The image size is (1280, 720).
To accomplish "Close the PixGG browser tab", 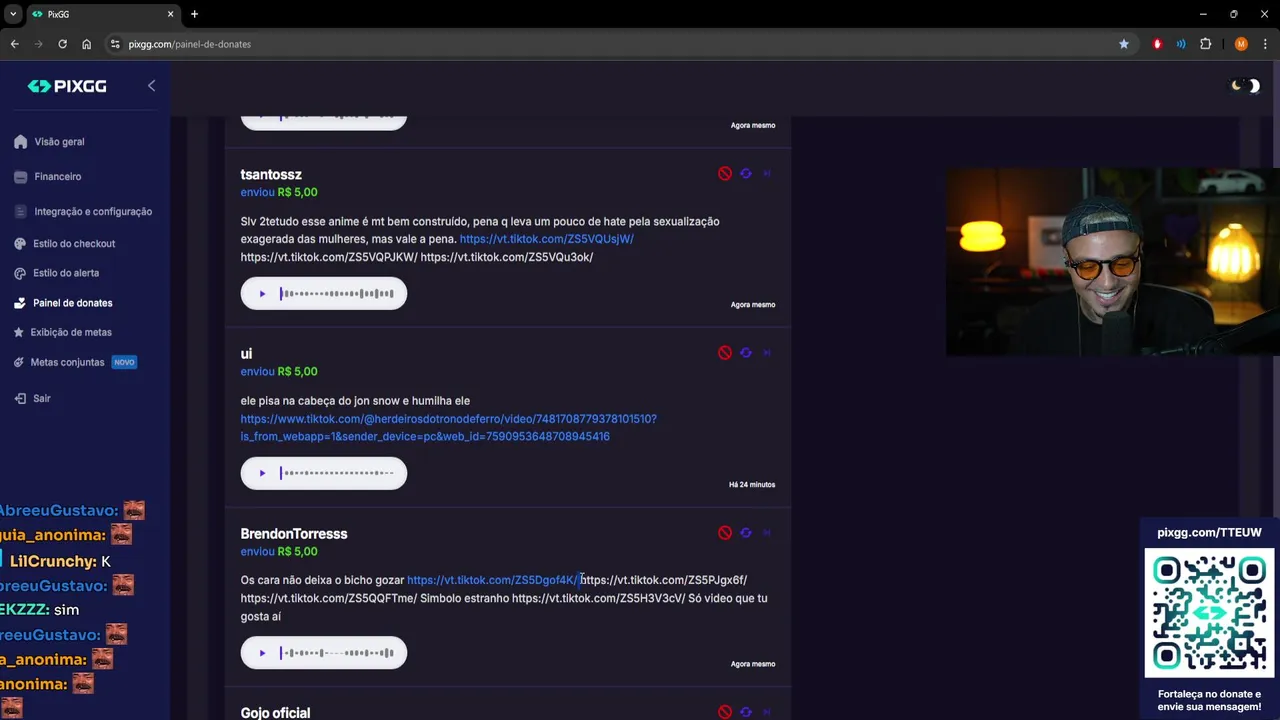I will pos(170,14).
